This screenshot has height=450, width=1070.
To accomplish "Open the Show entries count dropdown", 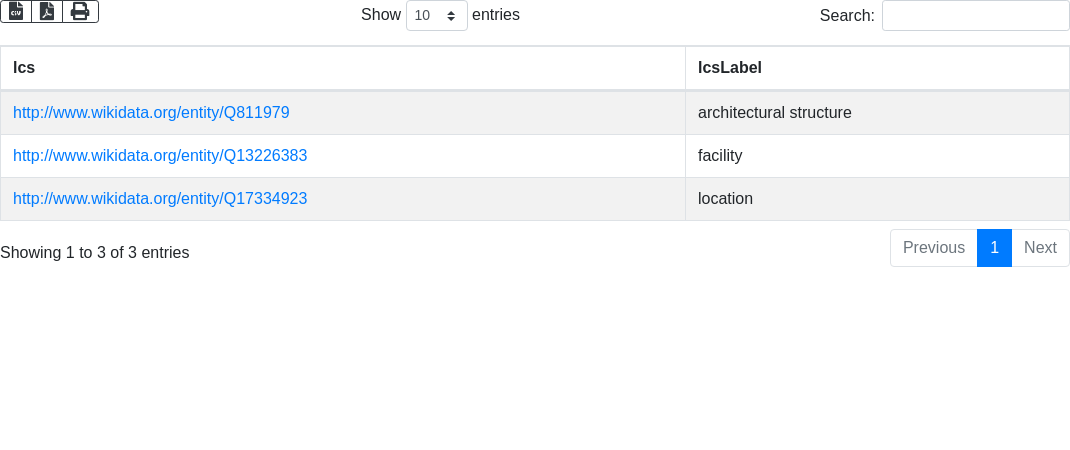I will 437,15.
